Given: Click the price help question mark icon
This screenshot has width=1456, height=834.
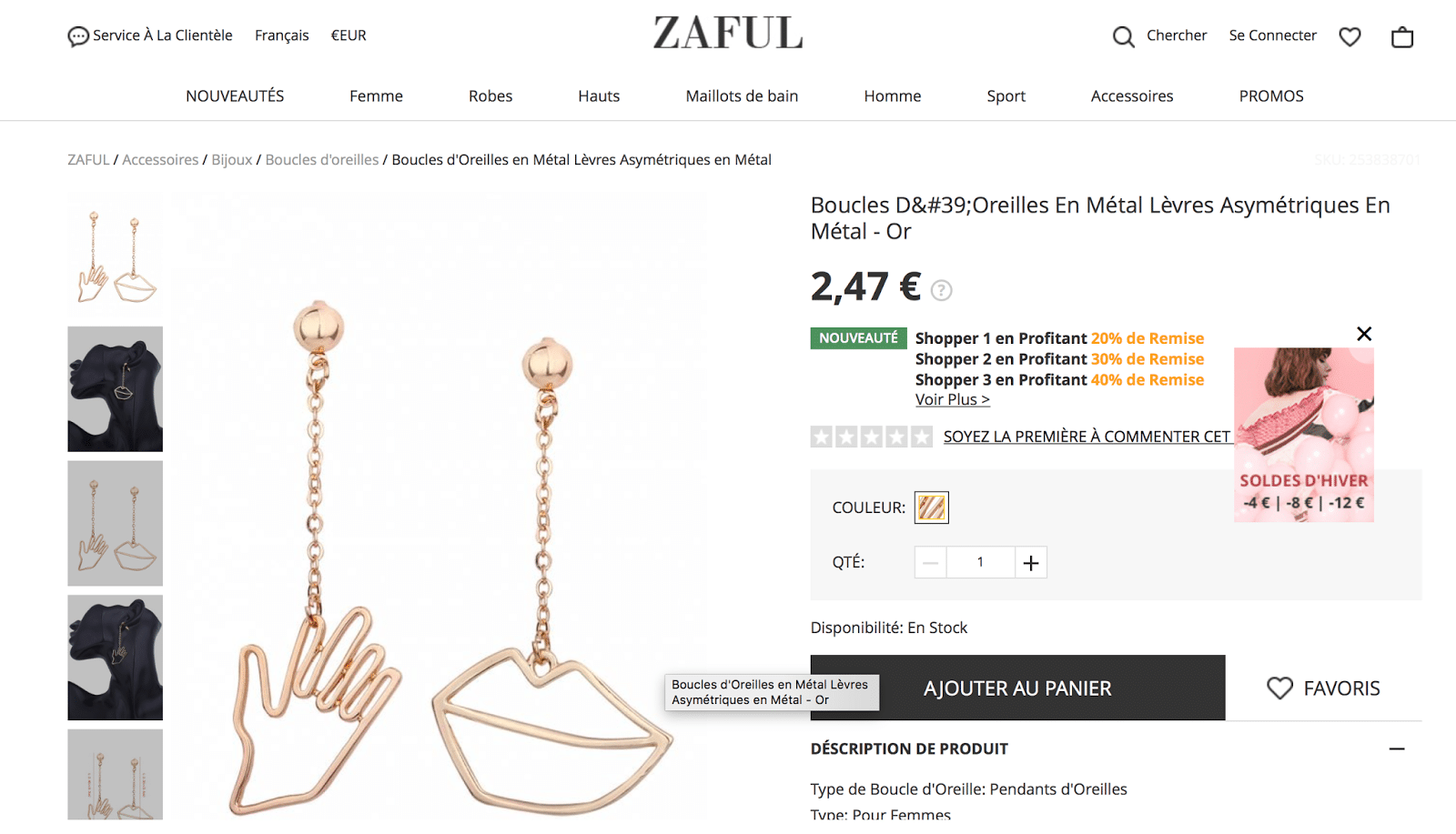Looking at the screenshot, I should tap(942, 290).
